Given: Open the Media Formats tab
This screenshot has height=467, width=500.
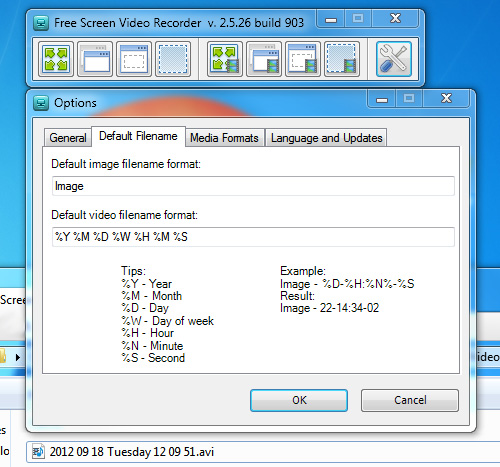Looking at the screenshot, I should pos(224,138).
